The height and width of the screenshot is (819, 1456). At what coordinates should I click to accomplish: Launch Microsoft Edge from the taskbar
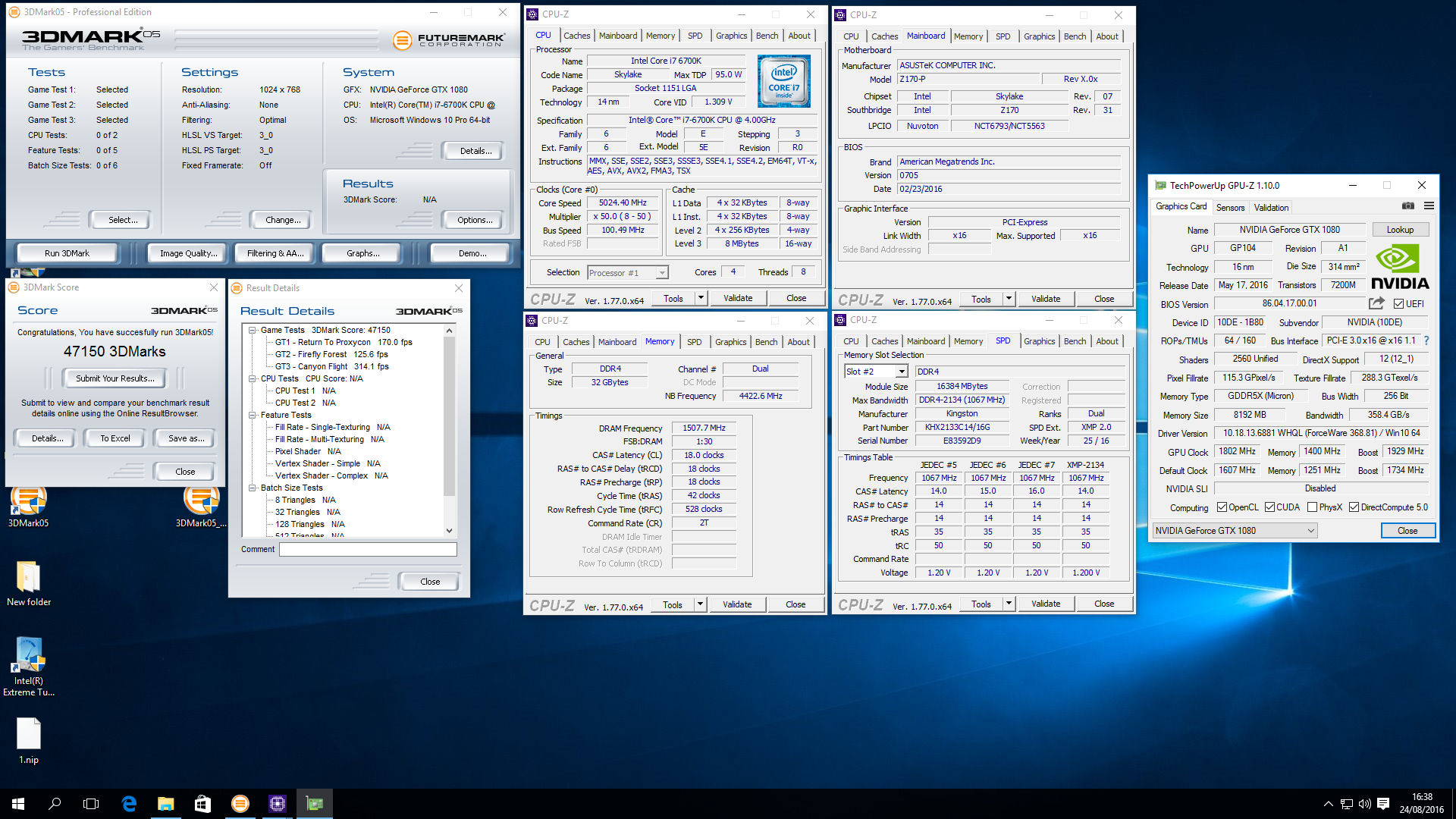129,804
